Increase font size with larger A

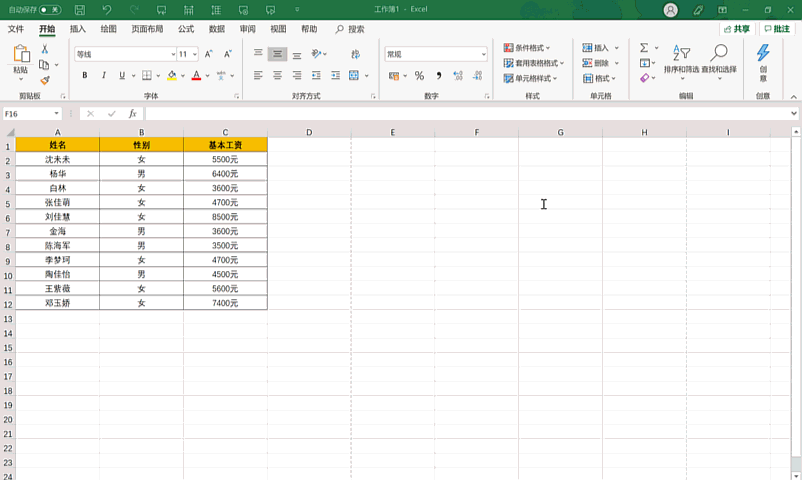click(x=209, y=54)
